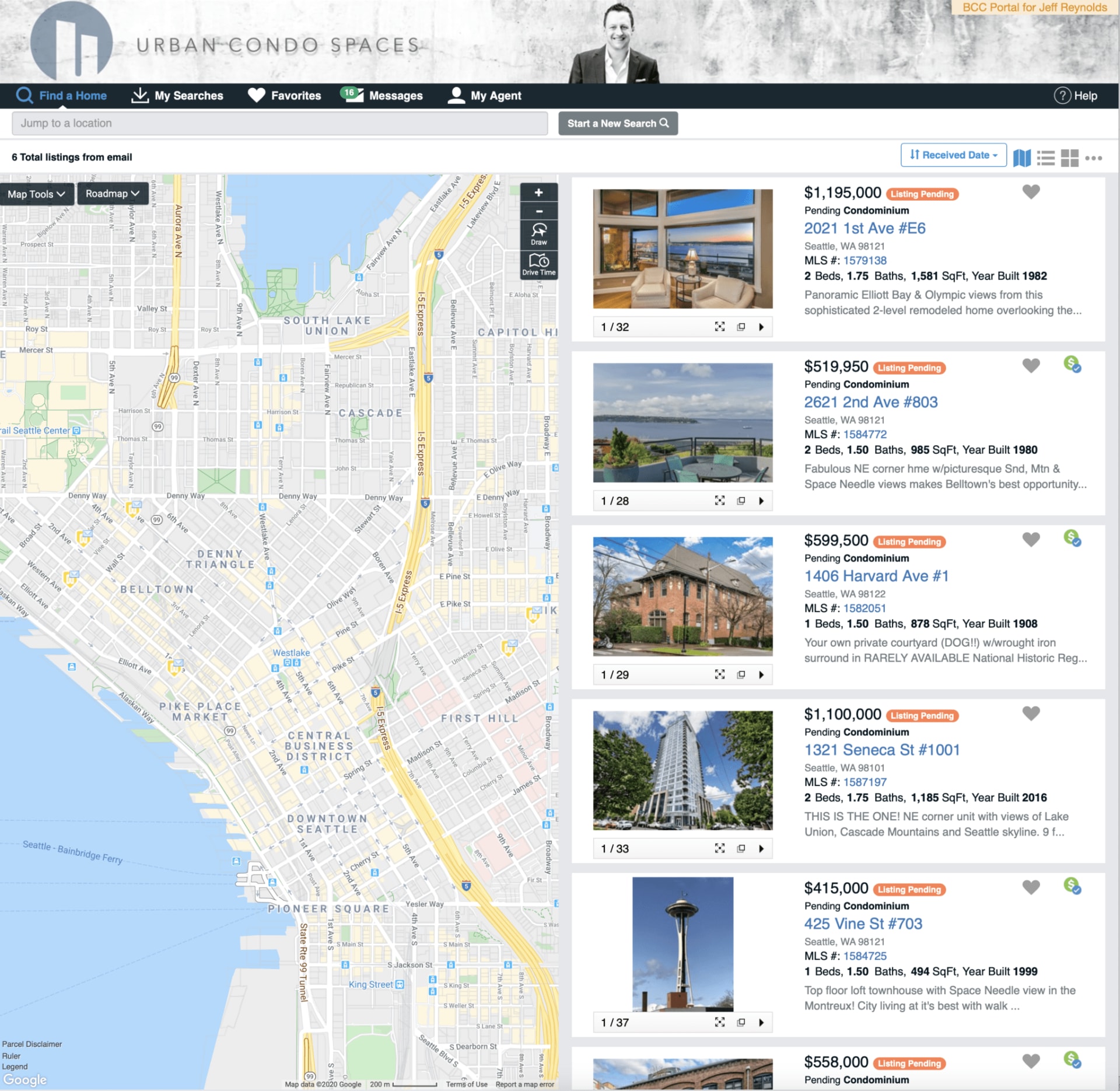Image resolution: width=1120 pixels, height=1091 pixels.
Task: Open the Drive Time map tool
Action: 538,264
